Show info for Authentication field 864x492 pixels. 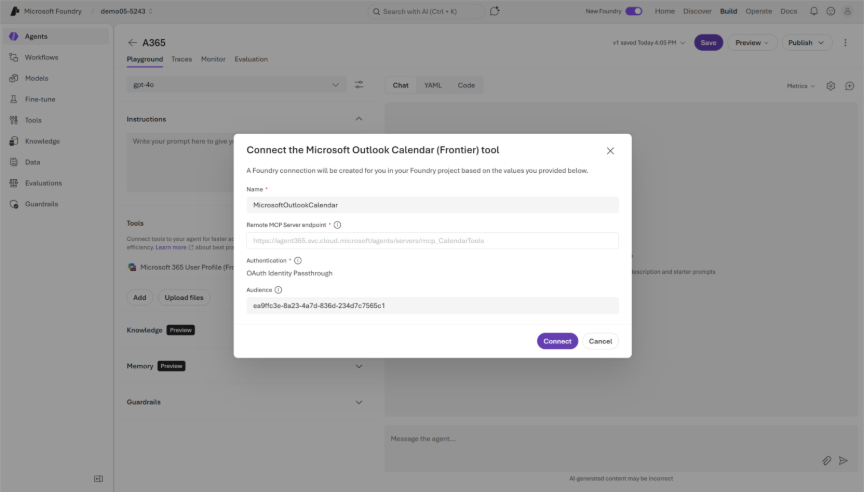coord(298,261)
